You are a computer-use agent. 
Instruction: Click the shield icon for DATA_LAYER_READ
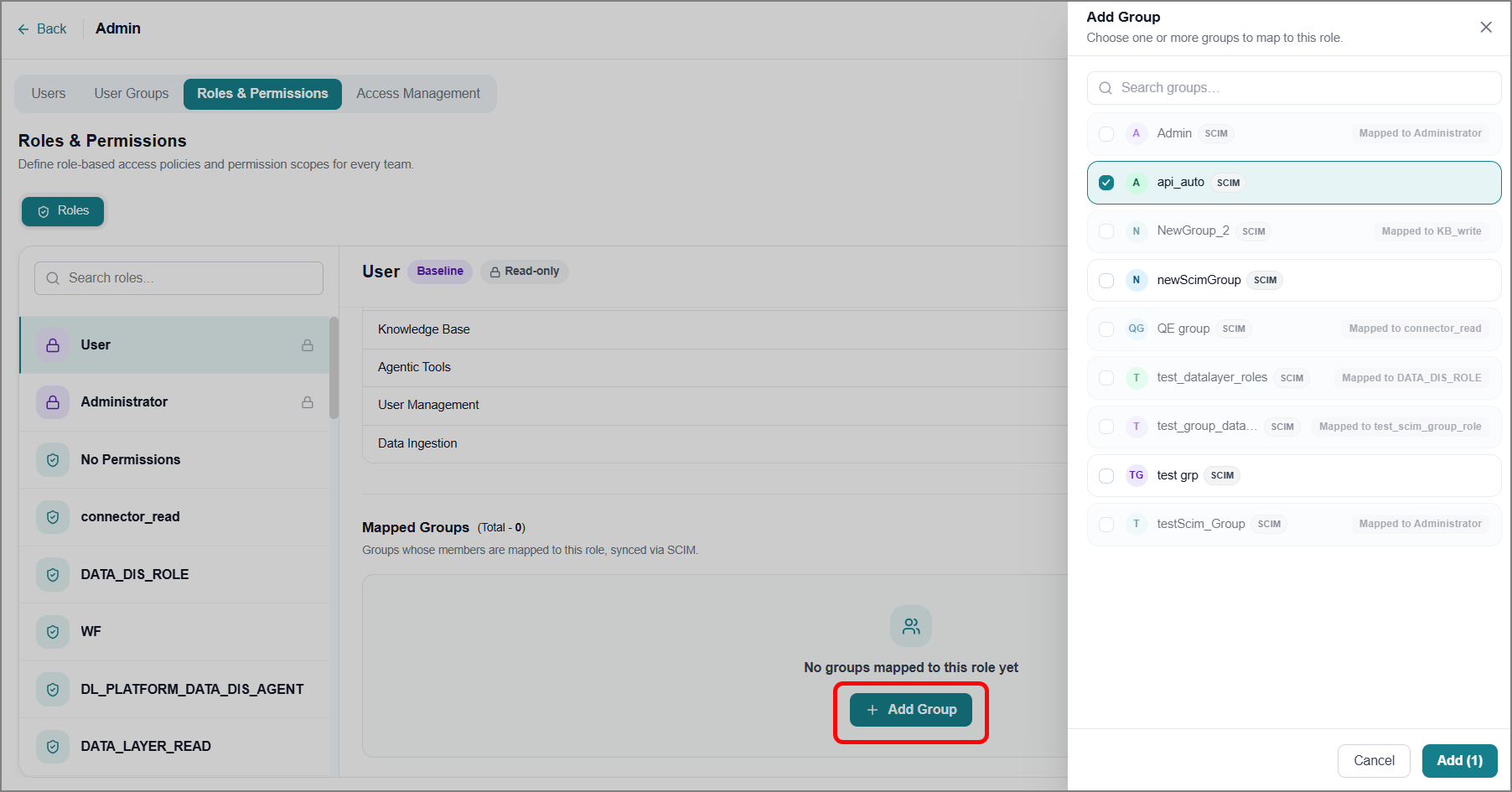point(53,747)
